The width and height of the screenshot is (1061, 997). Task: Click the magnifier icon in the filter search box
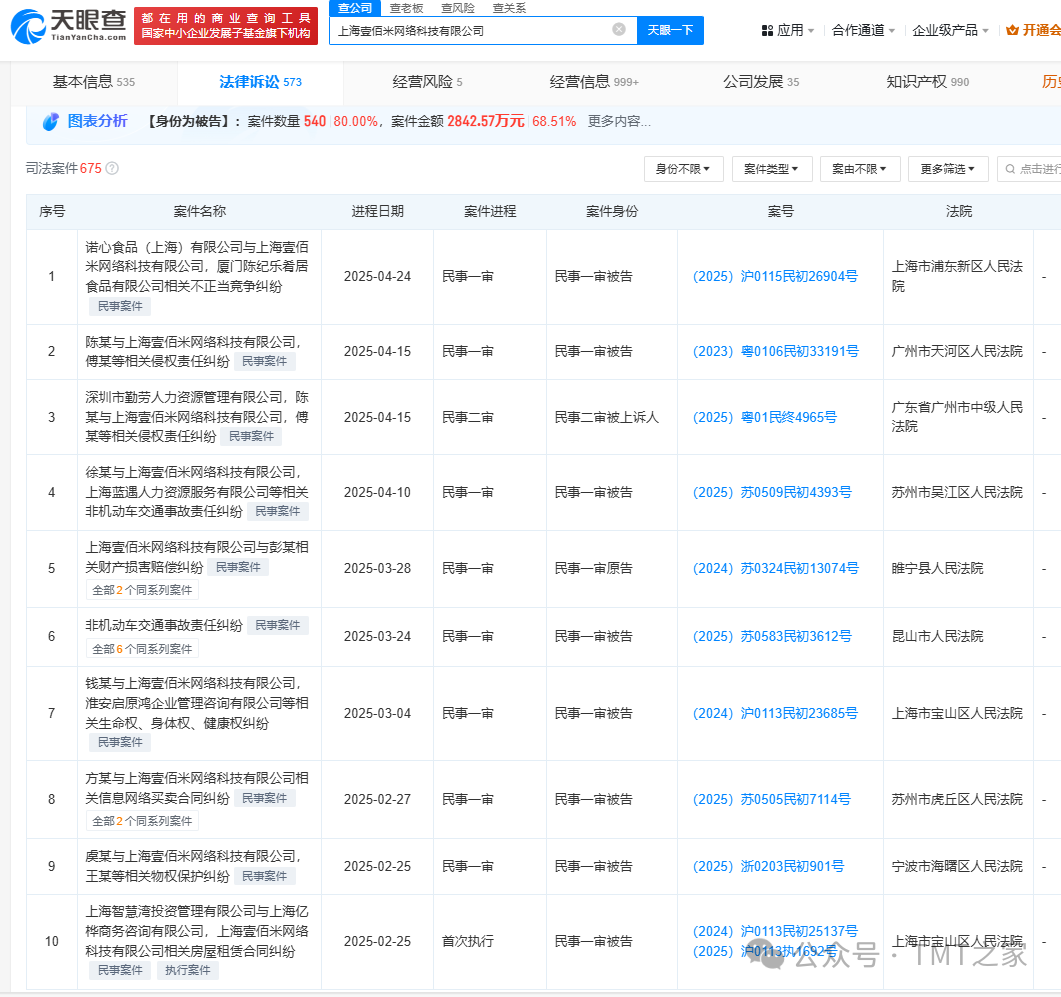pos(1010,169)
